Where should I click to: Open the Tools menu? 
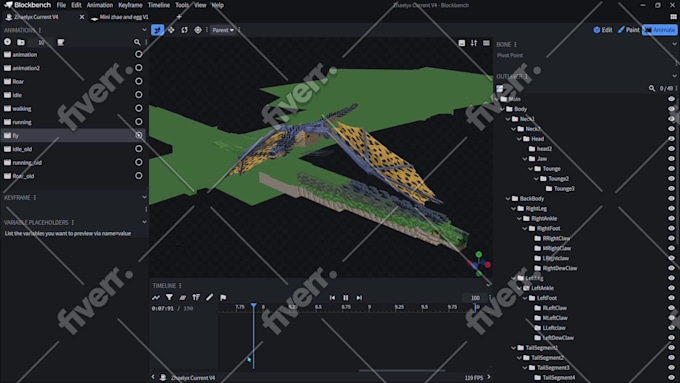tap(182, 5)
